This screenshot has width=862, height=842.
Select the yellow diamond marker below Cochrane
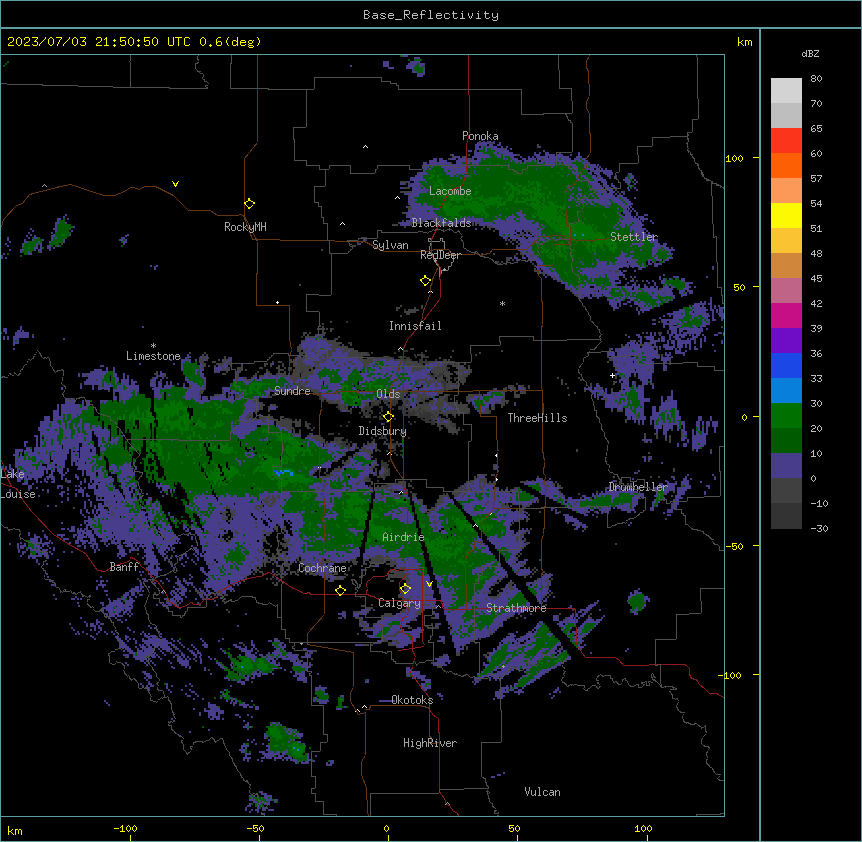340,590
